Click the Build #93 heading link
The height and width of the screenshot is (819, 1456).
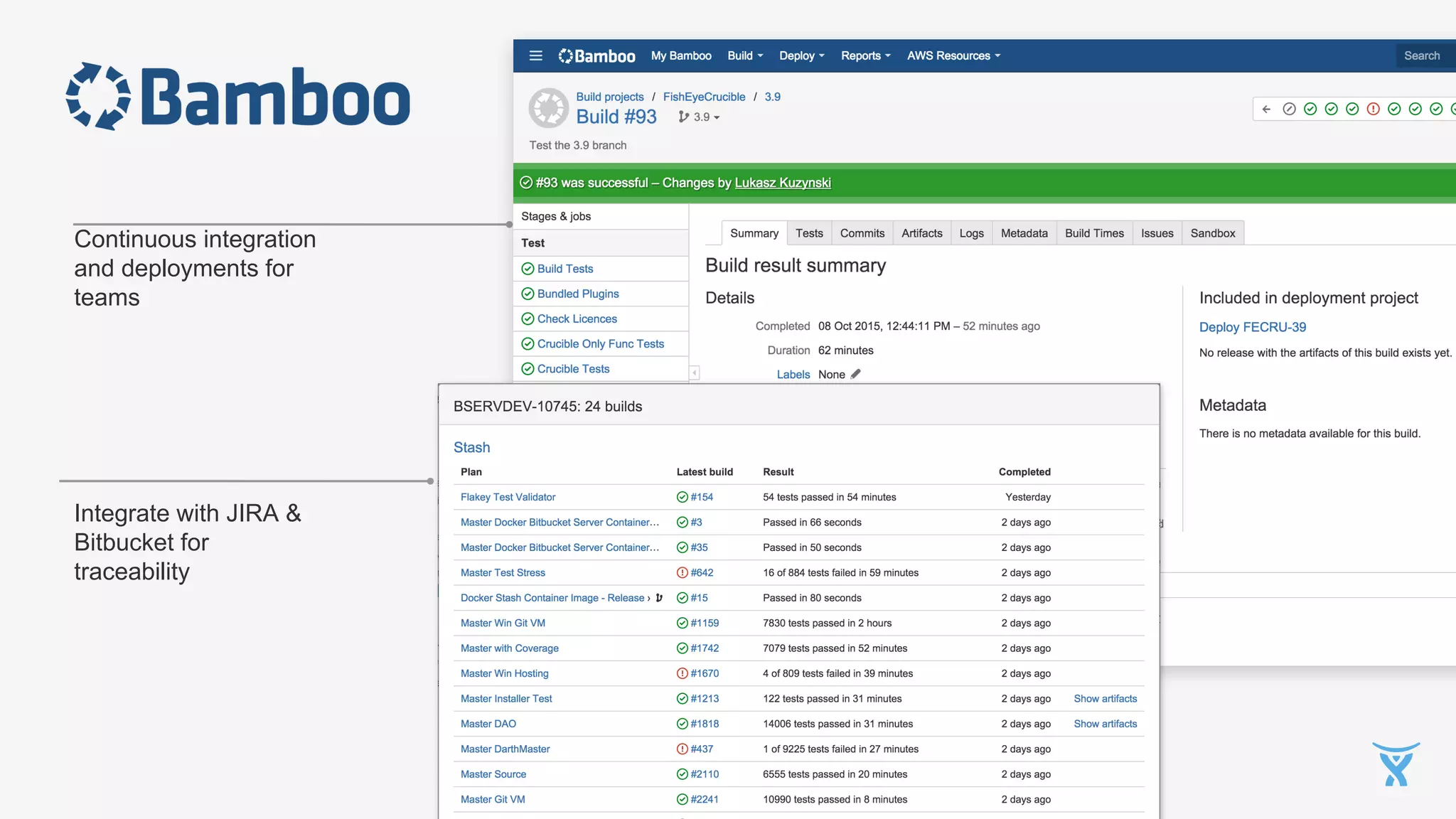pyautogui.click(x=616, y=117)
